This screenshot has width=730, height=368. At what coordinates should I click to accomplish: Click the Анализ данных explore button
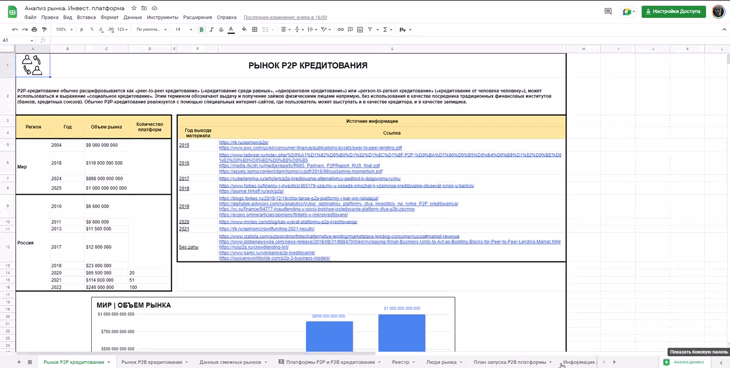[685, 362]
